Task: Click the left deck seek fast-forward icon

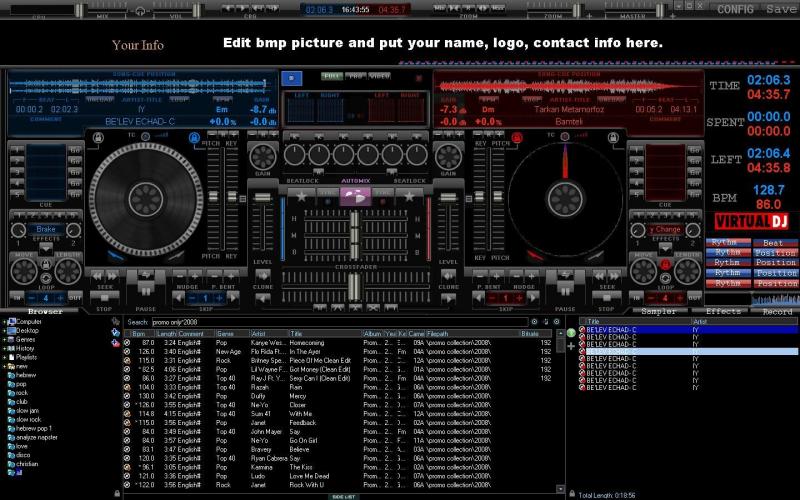Action: [112, 276]
